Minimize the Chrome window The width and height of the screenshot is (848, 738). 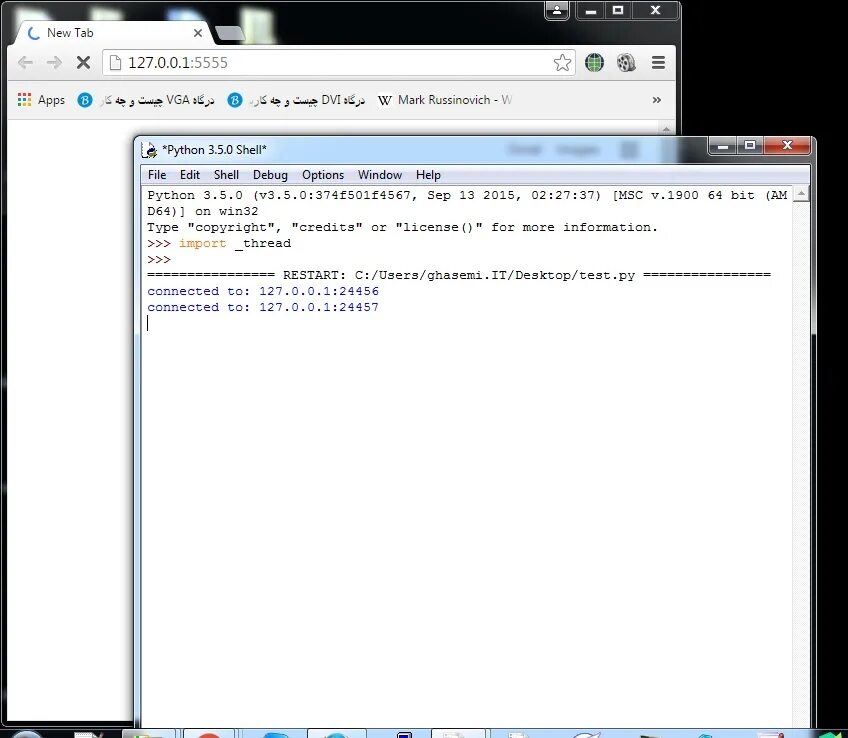591,11
